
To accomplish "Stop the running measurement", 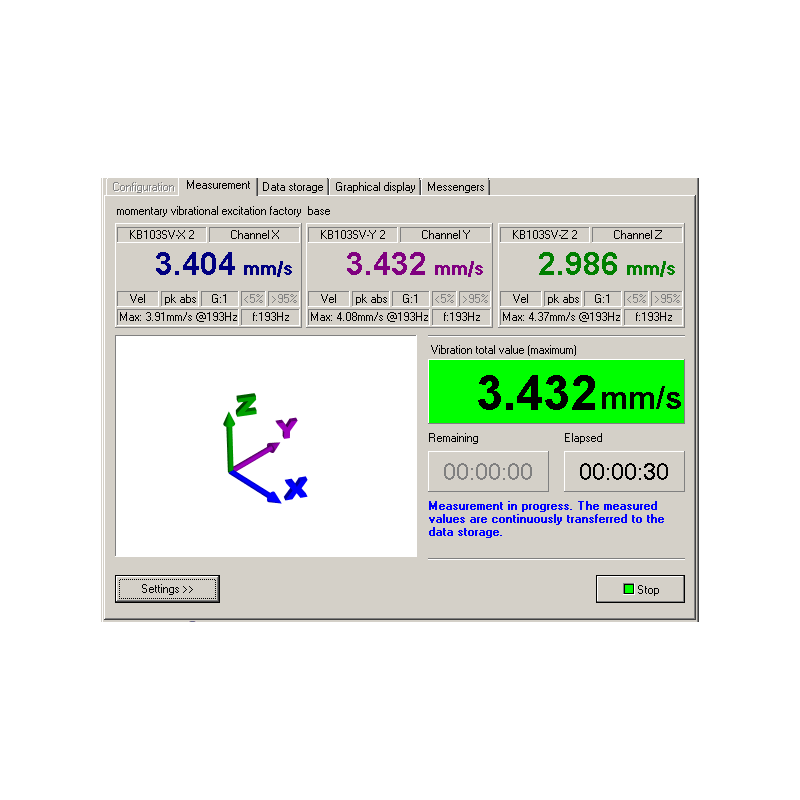I will 640,589.
